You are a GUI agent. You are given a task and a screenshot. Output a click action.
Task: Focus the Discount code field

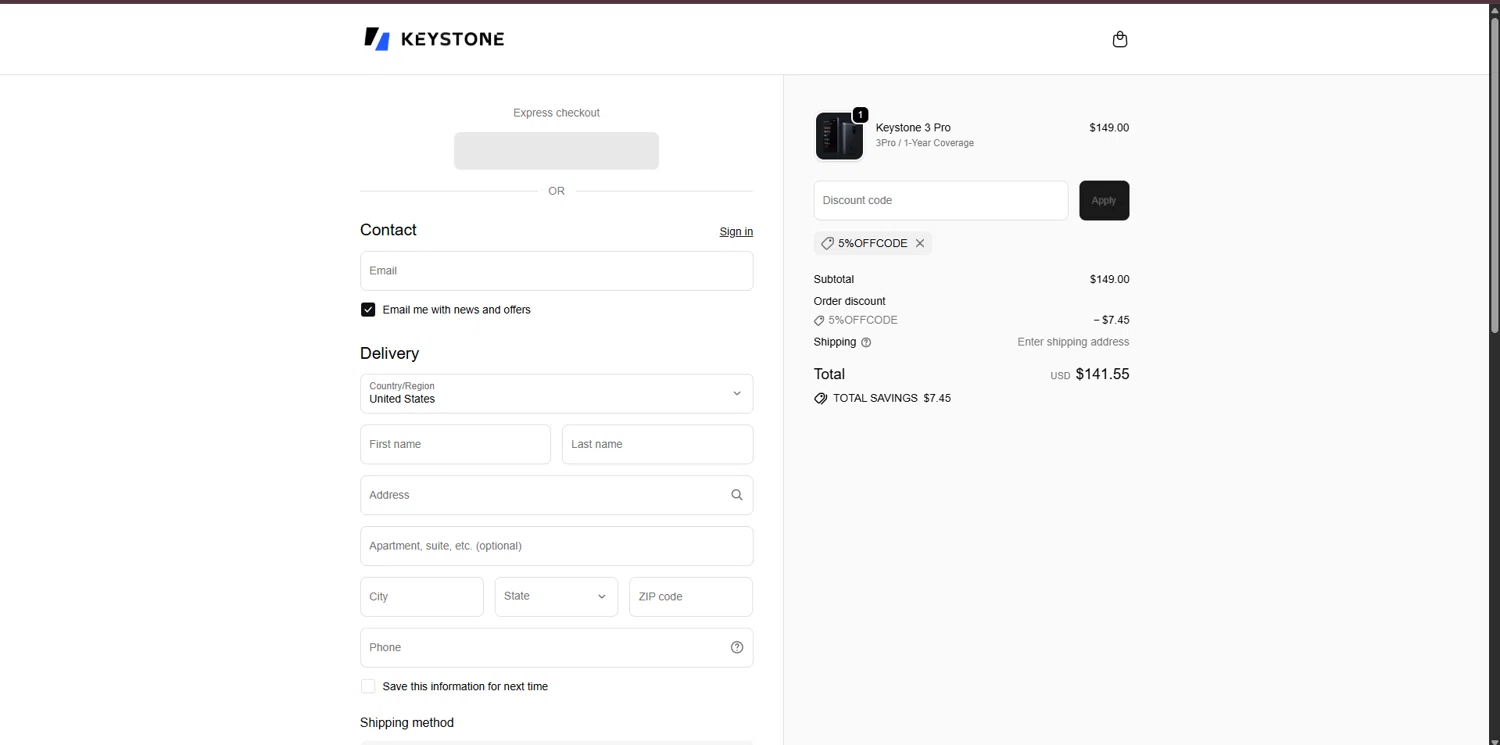pyautogui.click(x=941, y=200)
